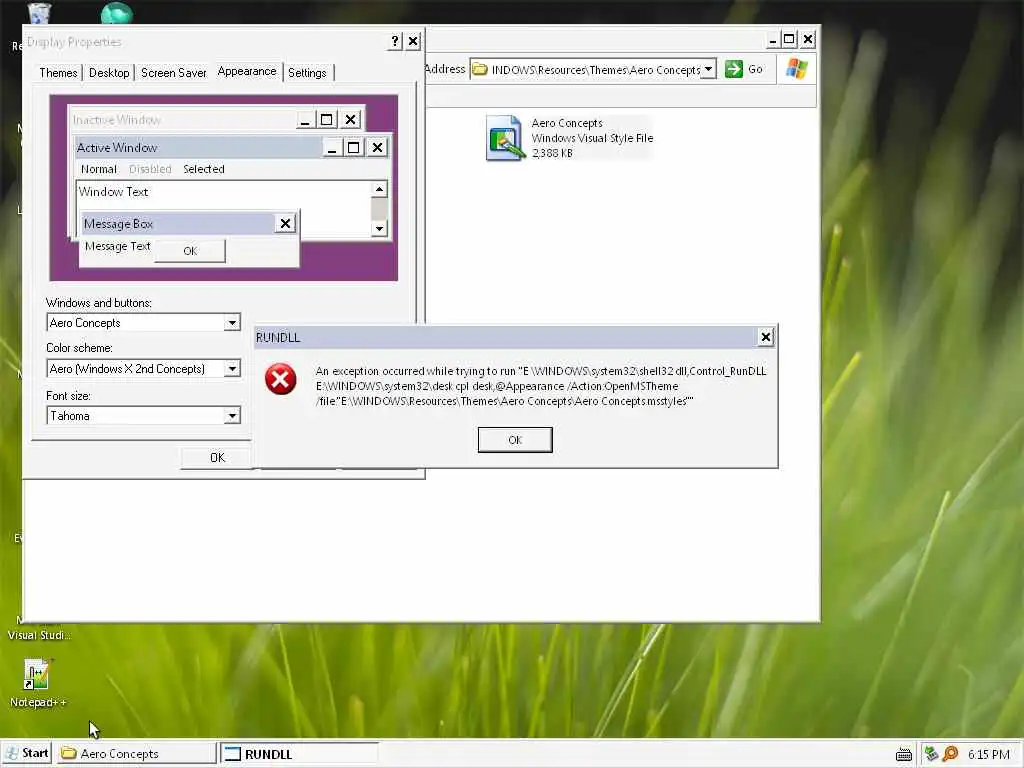This screenshot has height=768, width=1024.
Task: Switch to the Desktop tab
Action: pyautogui.click(x=109, y=72)
